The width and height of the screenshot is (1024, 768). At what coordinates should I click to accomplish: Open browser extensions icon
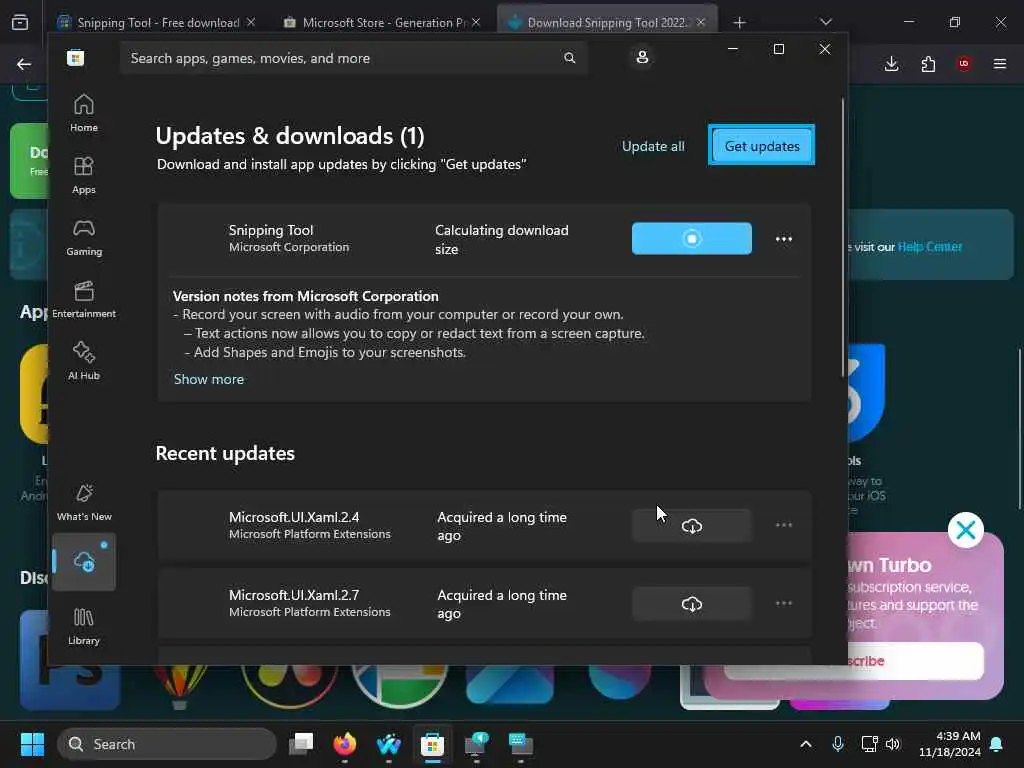tap(928, 64)
